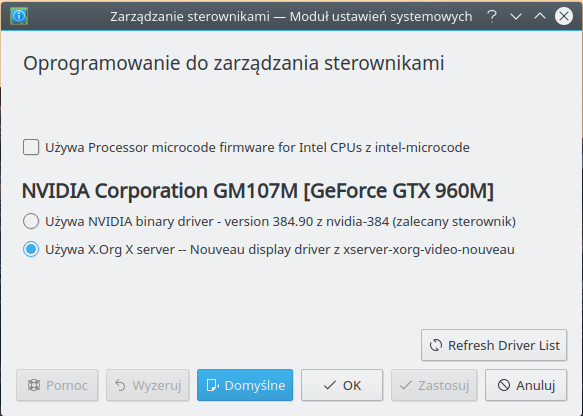
Task: Restore defaults with Domyślne button
Action: (245, 385)
